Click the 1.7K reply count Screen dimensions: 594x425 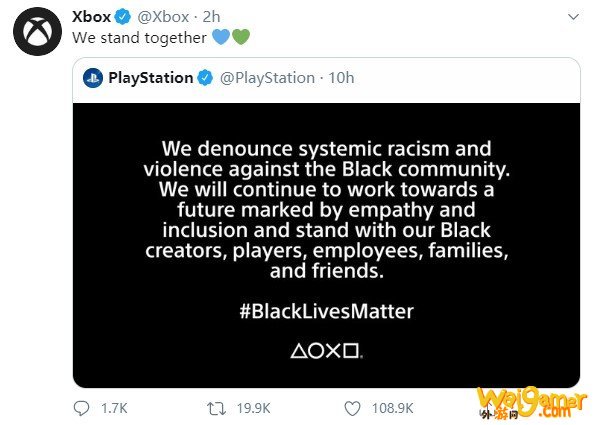114,408
